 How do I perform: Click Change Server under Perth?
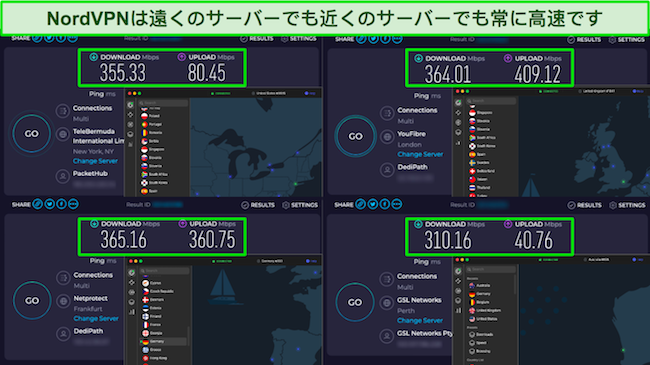pos(420,321)
